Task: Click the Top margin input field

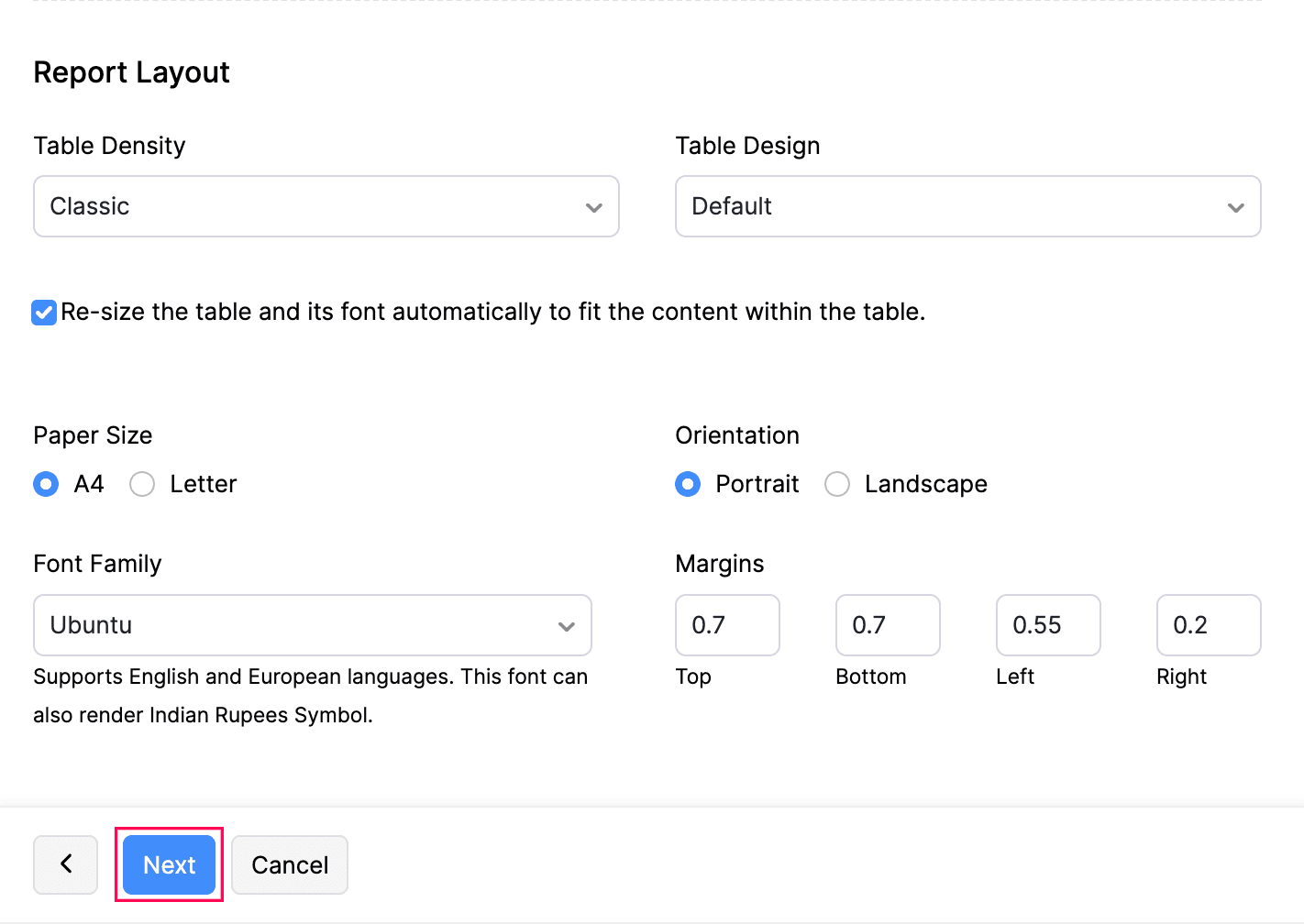Action: pos(727,625)
